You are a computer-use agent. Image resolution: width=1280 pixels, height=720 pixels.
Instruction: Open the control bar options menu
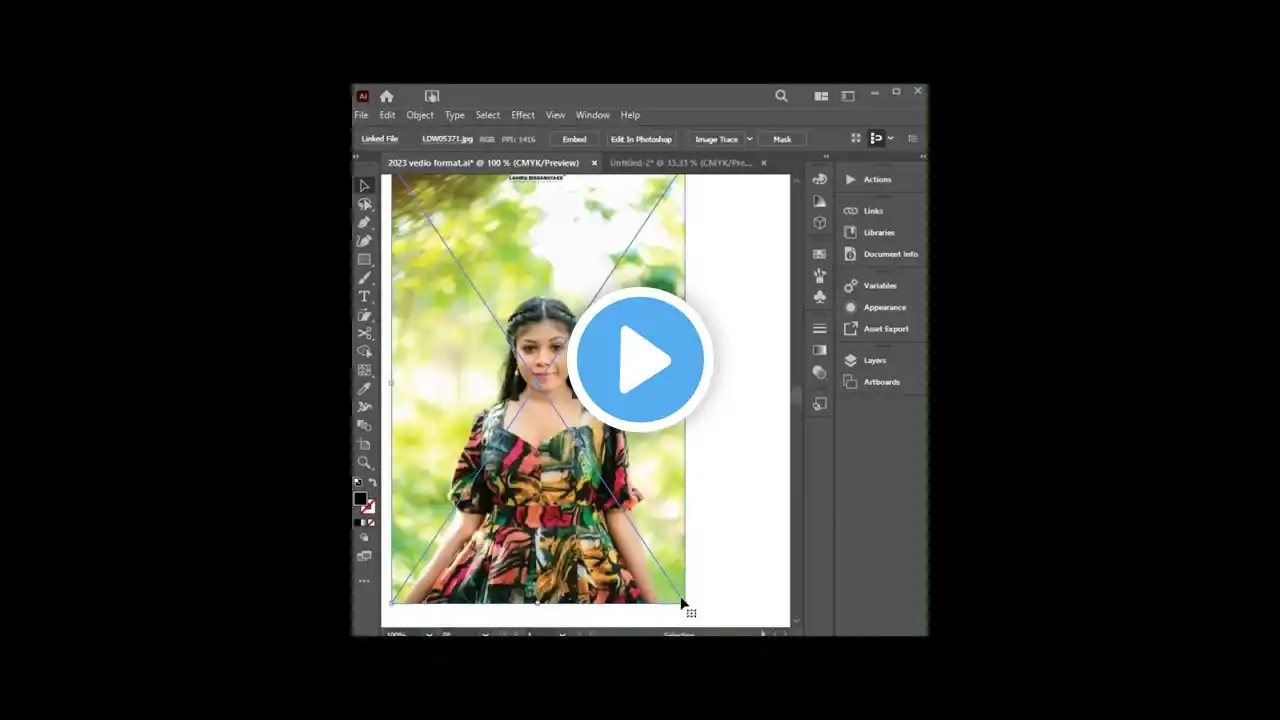point(912,139)
